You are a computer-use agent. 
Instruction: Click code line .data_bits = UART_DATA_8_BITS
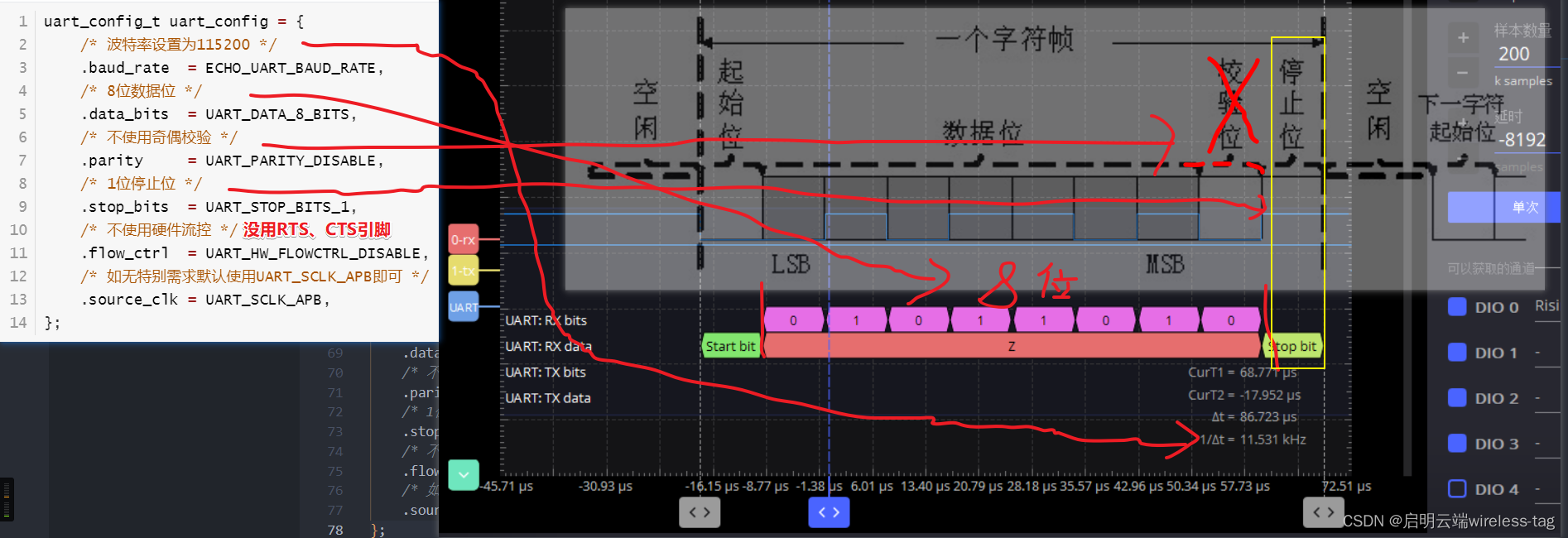[x=219, y=114]
